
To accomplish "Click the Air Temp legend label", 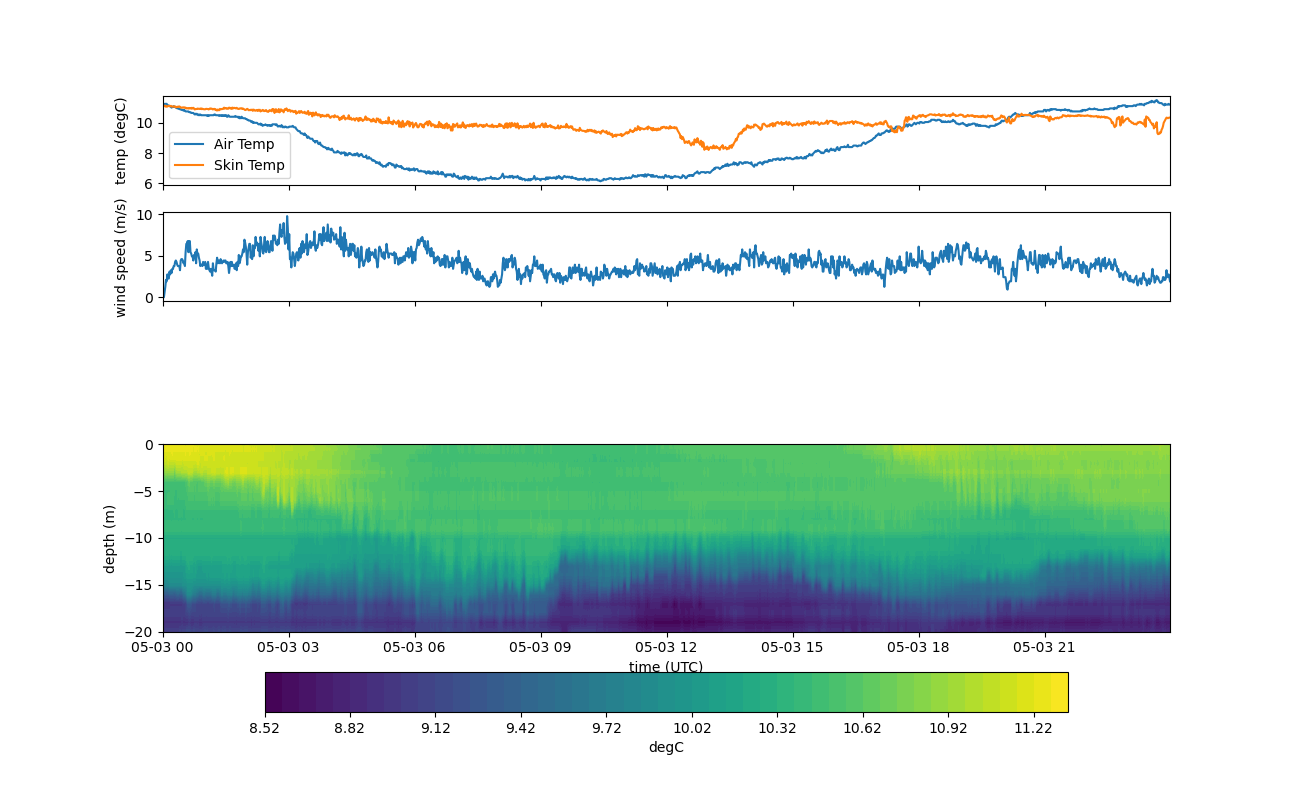I will pos(243,144).
